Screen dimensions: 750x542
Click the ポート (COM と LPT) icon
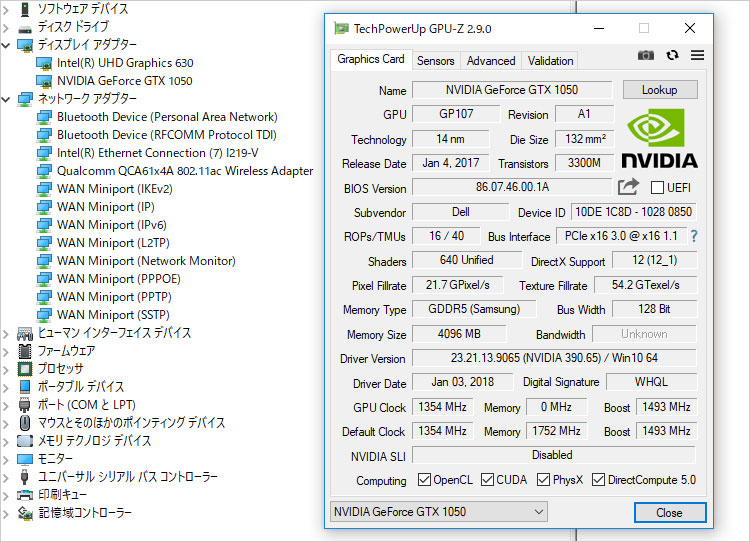point(25,405)
